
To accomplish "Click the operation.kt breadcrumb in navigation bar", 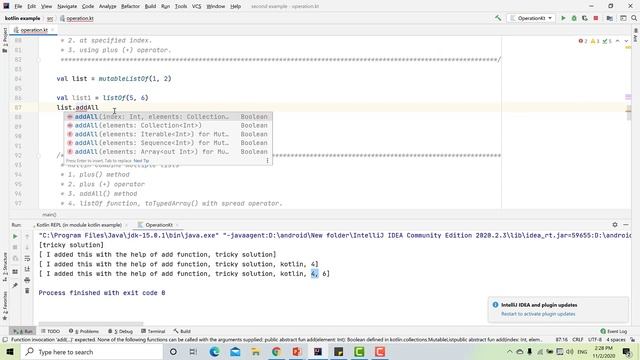I will pyautogui.click(x=77, y=18).
